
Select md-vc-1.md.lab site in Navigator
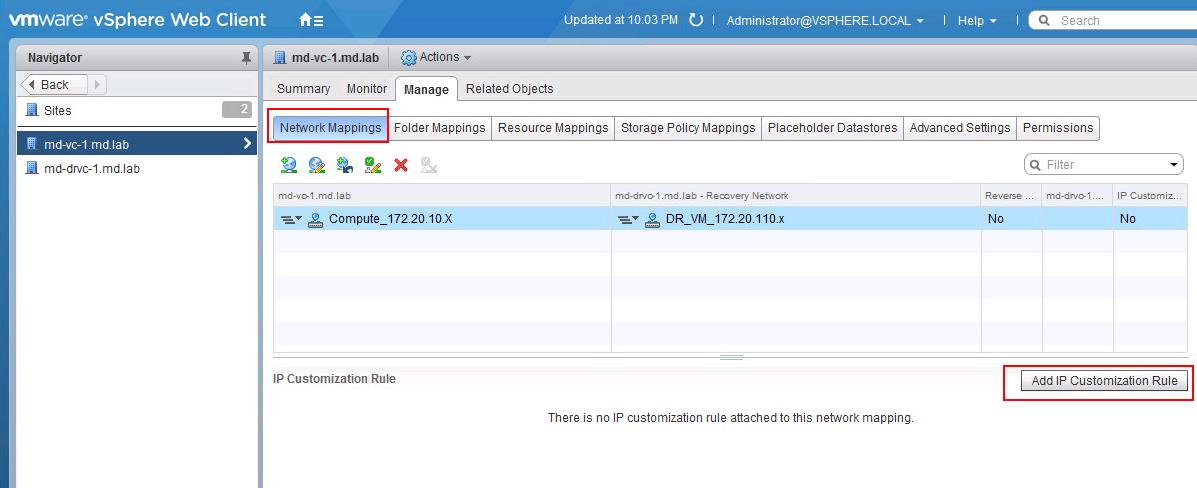point(137,143)
